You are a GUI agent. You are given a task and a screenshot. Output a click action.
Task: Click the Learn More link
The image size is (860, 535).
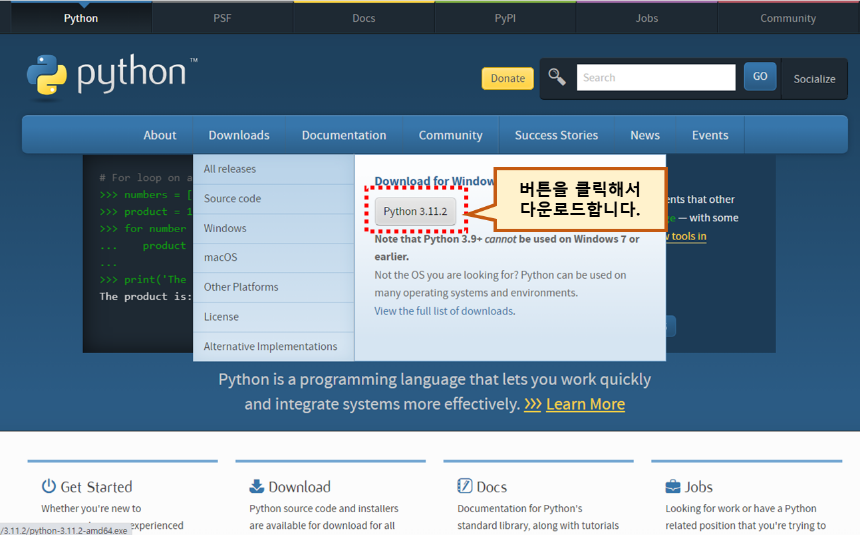click(585, 404)
